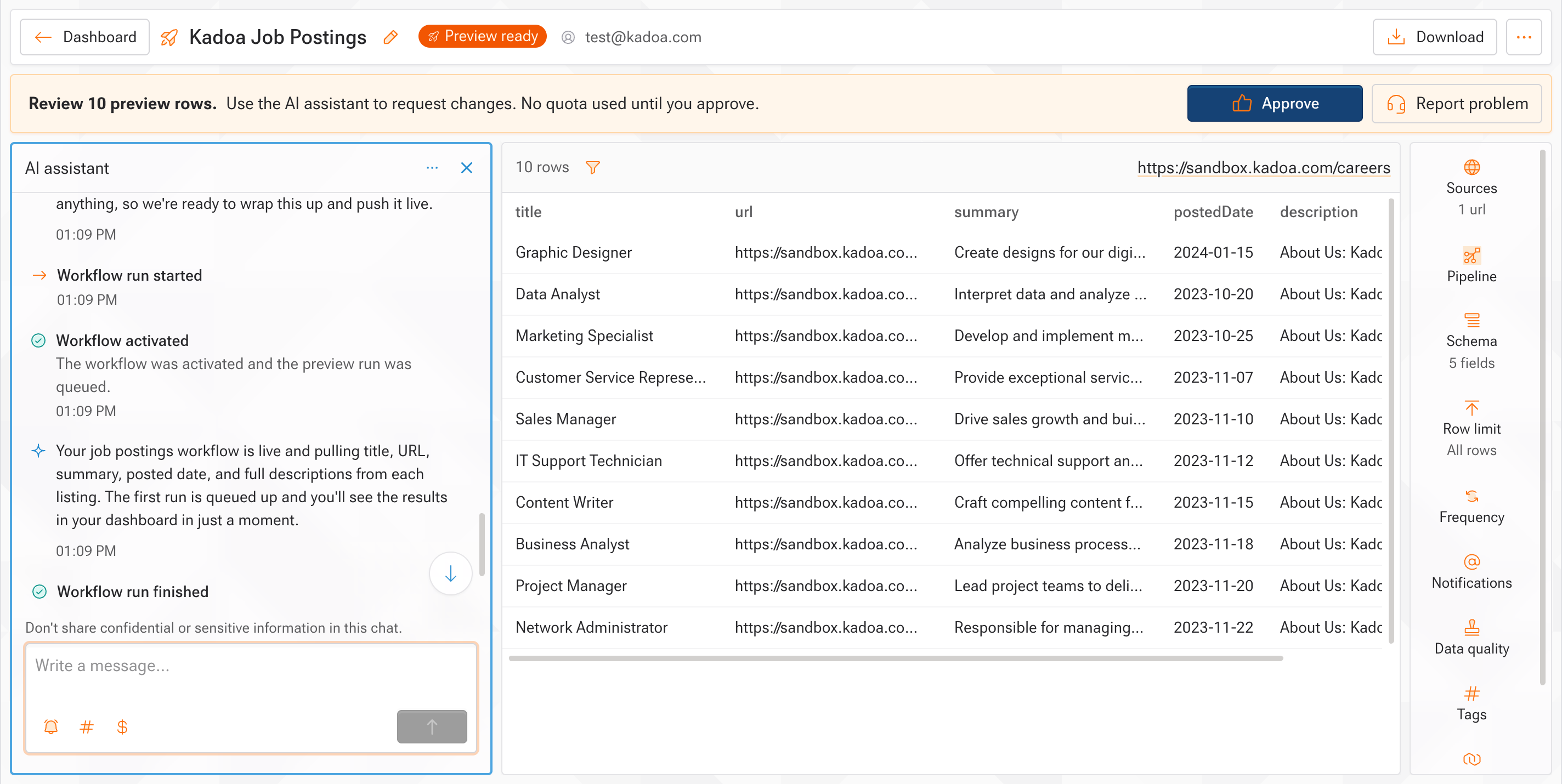This screenshot has width=1562, height=784.
Task: Open the Row limit setting
Action: tap(1471, 428)
